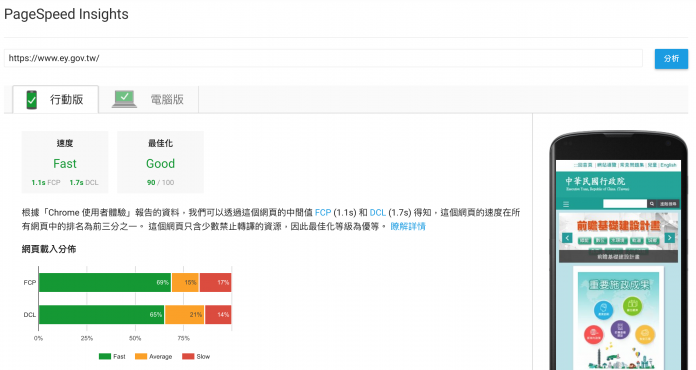Click the DCL axis label of the chart
696x370 pixels.
30,315
